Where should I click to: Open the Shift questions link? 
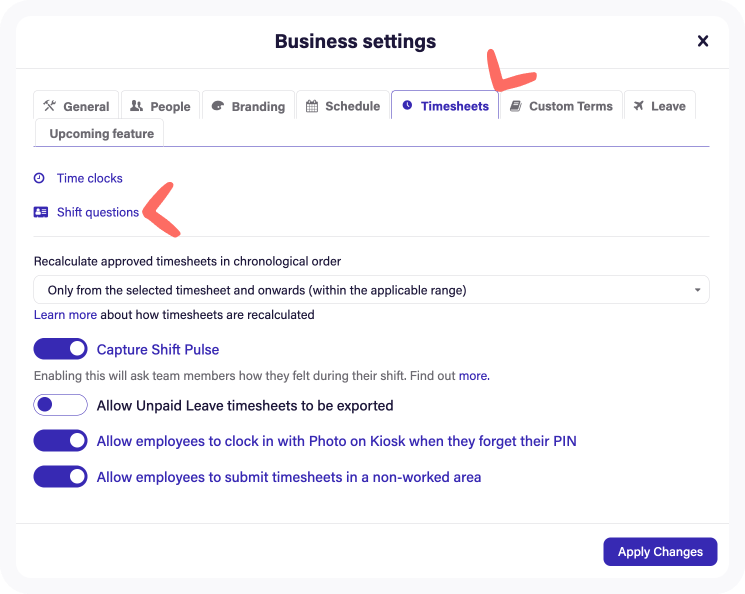click(x=97, y=212)
